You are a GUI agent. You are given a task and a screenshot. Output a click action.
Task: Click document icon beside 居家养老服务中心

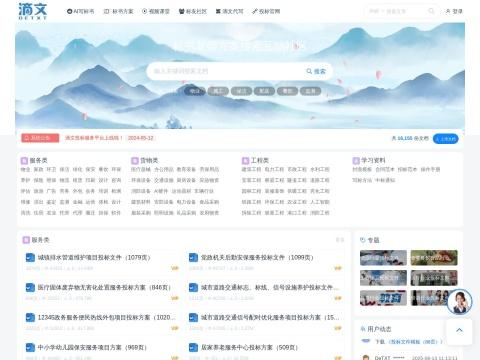click(x=193, y=347)
